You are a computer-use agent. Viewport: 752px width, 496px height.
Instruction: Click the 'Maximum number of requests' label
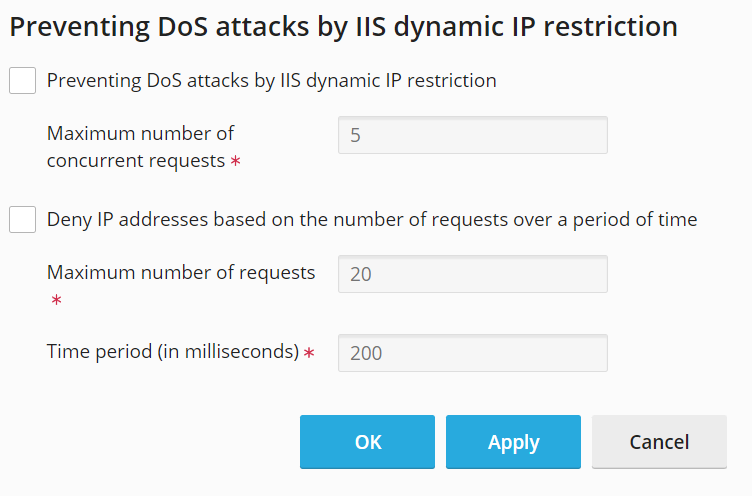[x=181, y=272]
